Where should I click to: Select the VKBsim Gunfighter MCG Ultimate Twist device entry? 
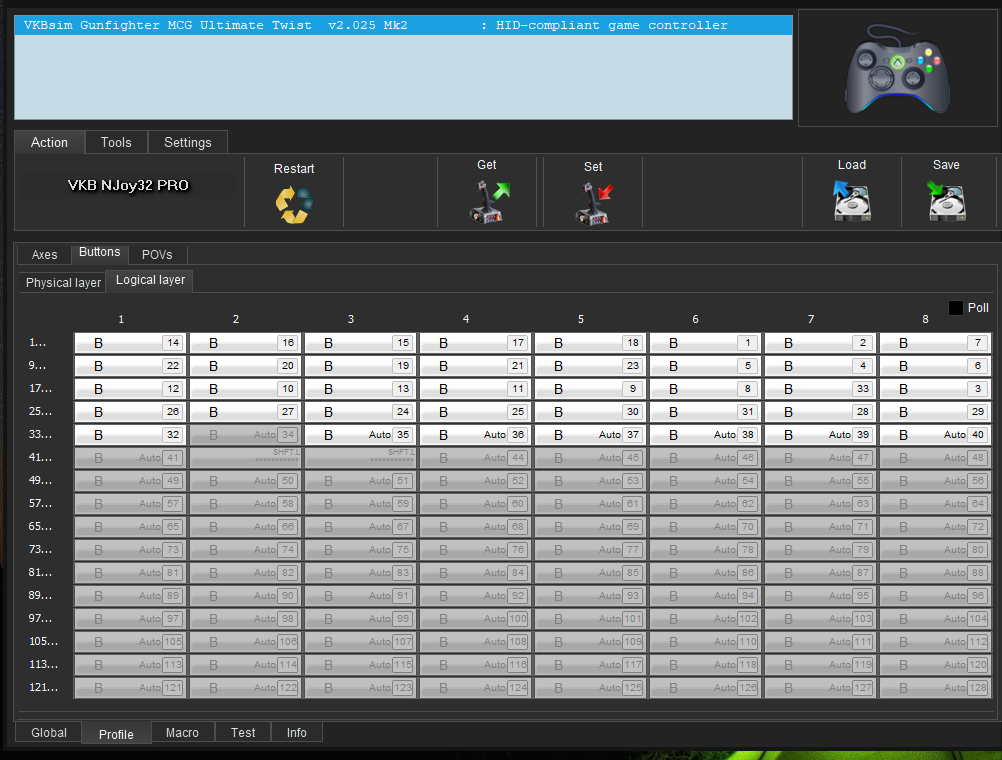[x=403, y=26]
